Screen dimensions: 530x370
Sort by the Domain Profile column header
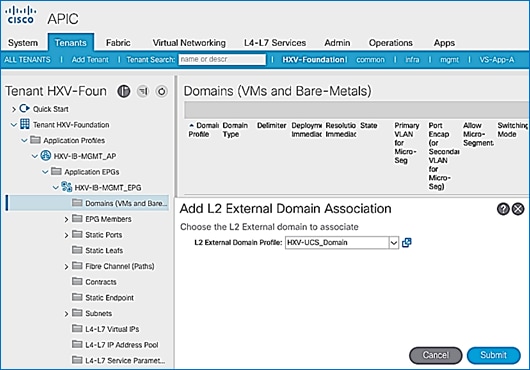(x=204, y=130)
